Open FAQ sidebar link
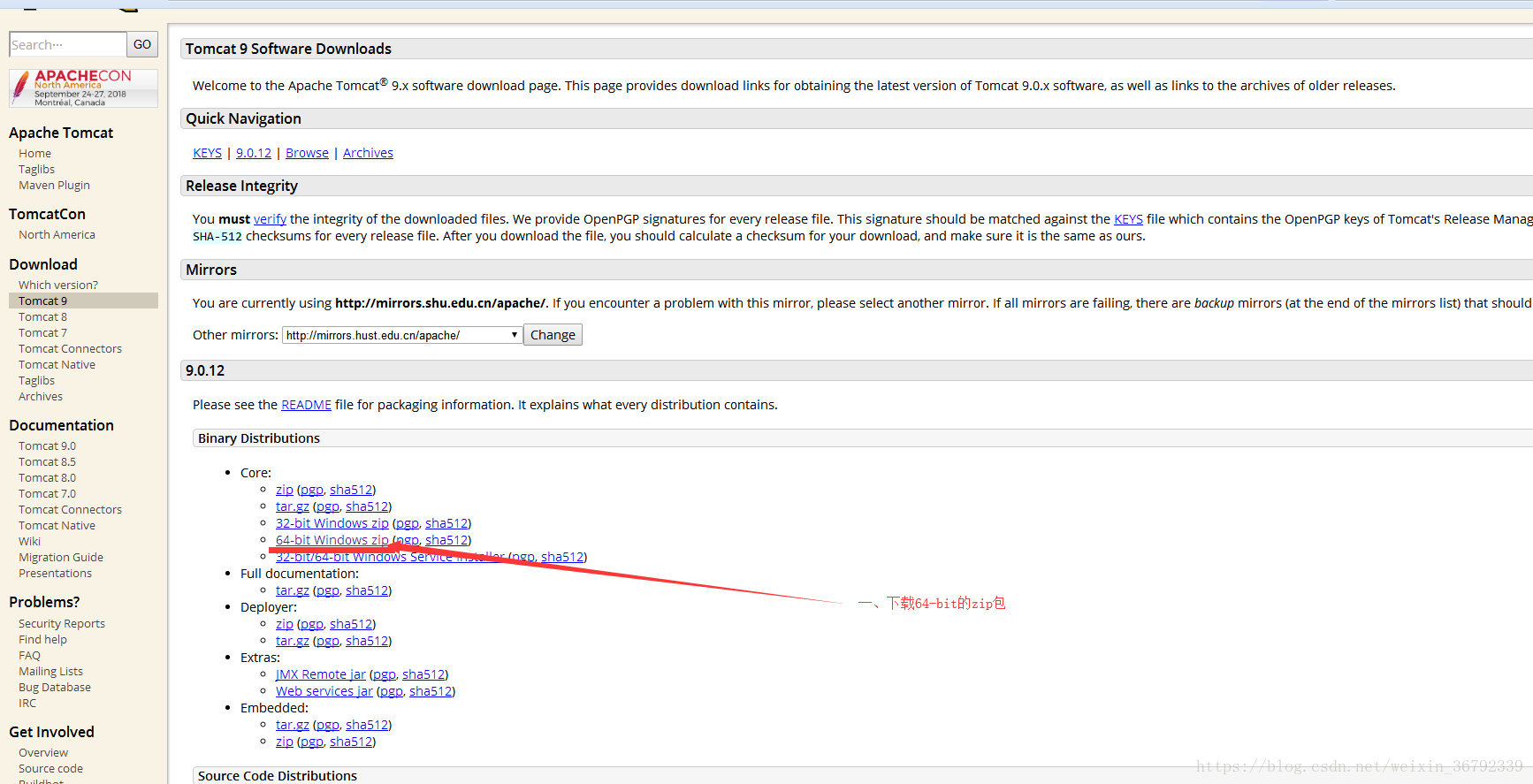This screenshot has height=784, width=1533. tap(29, 655)
